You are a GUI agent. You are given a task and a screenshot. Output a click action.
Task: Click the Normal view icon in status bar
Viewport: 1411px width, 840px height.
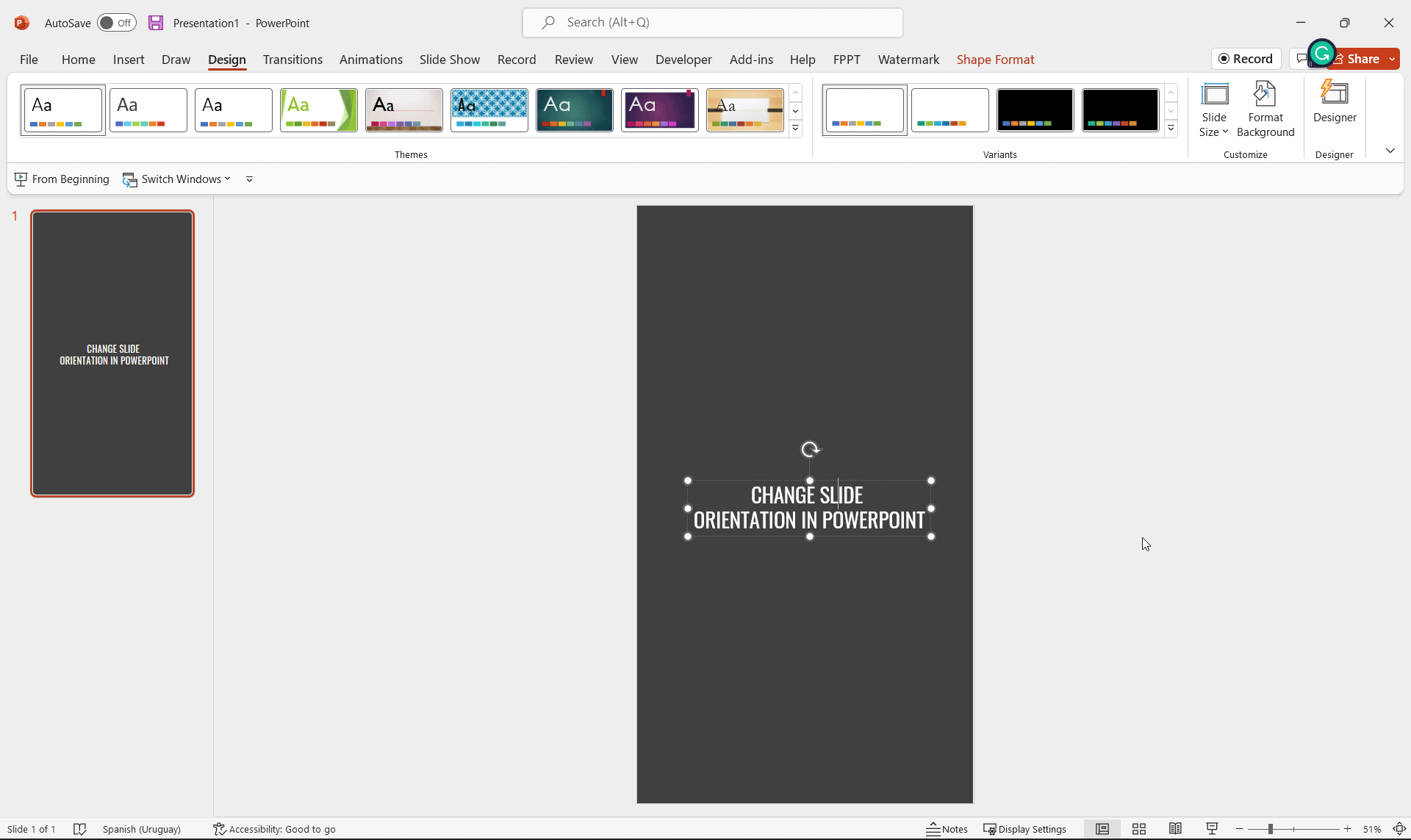(1101, 829)
